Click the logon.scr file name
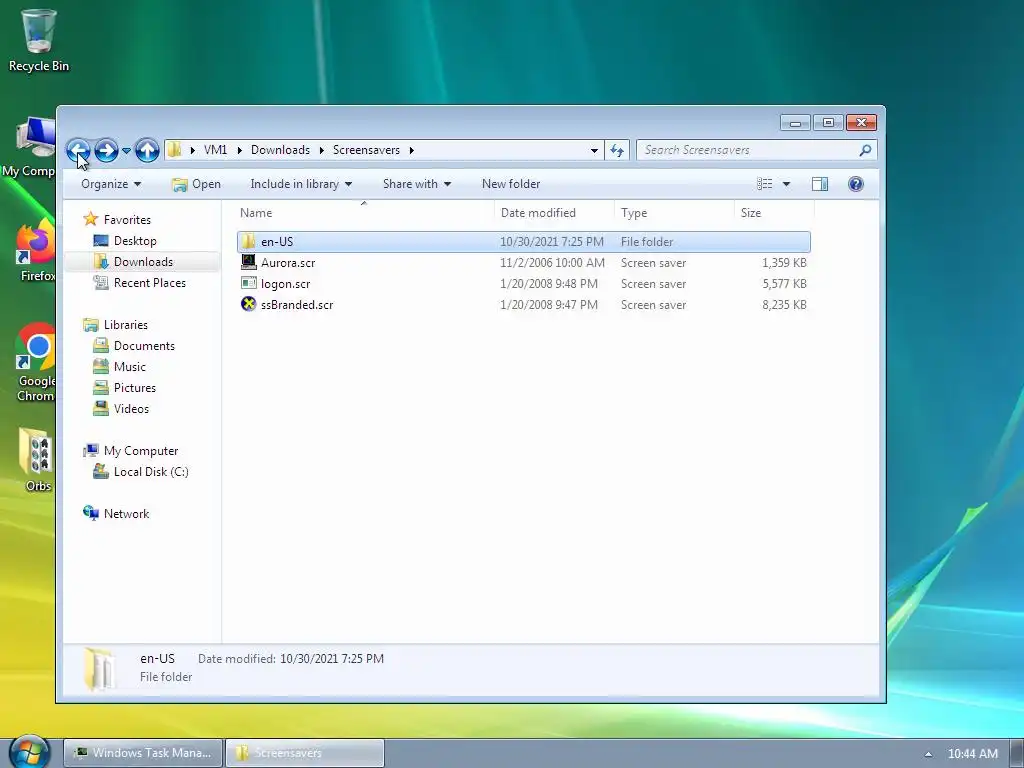 [285, 284]
